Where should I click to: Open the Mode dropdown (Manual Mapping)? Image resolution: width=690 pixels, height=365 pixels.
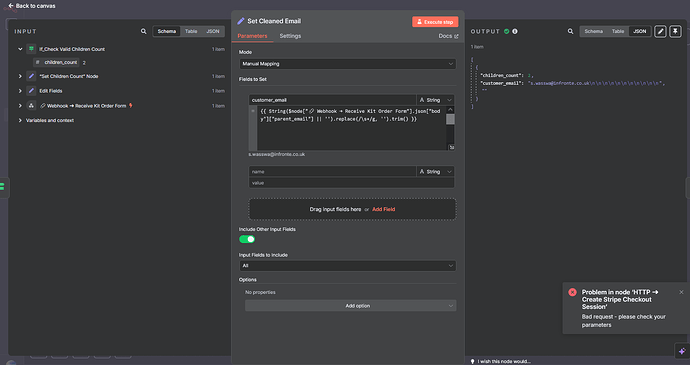pyautogui.click(x=348, y=64)
